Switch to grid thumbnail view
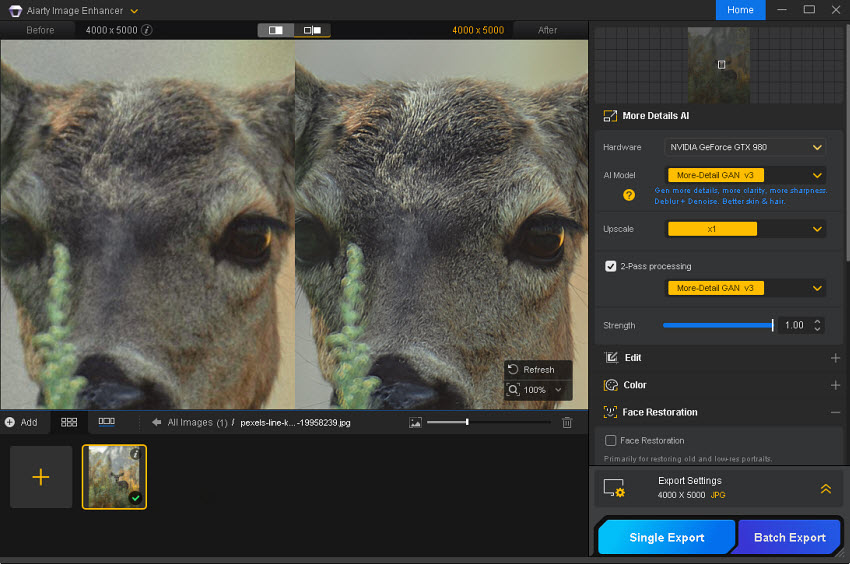 [69, 422]
